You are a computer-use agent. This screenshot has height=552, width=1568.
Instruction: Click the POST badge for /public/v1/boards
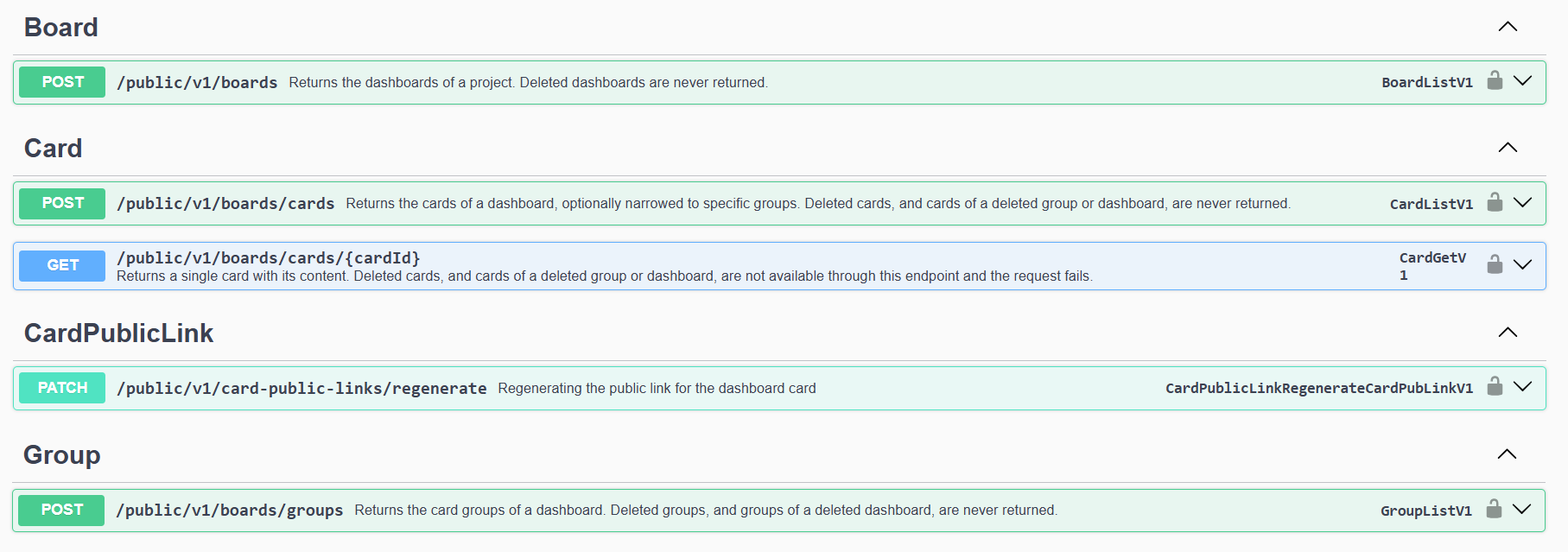(x=62, y=82)
